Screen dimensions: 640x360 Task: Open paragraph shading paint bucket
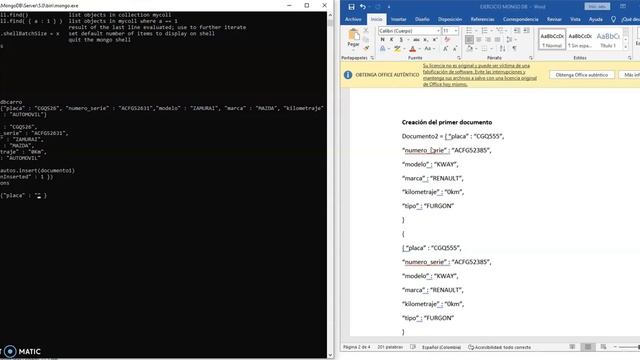(x=470, y=49)
